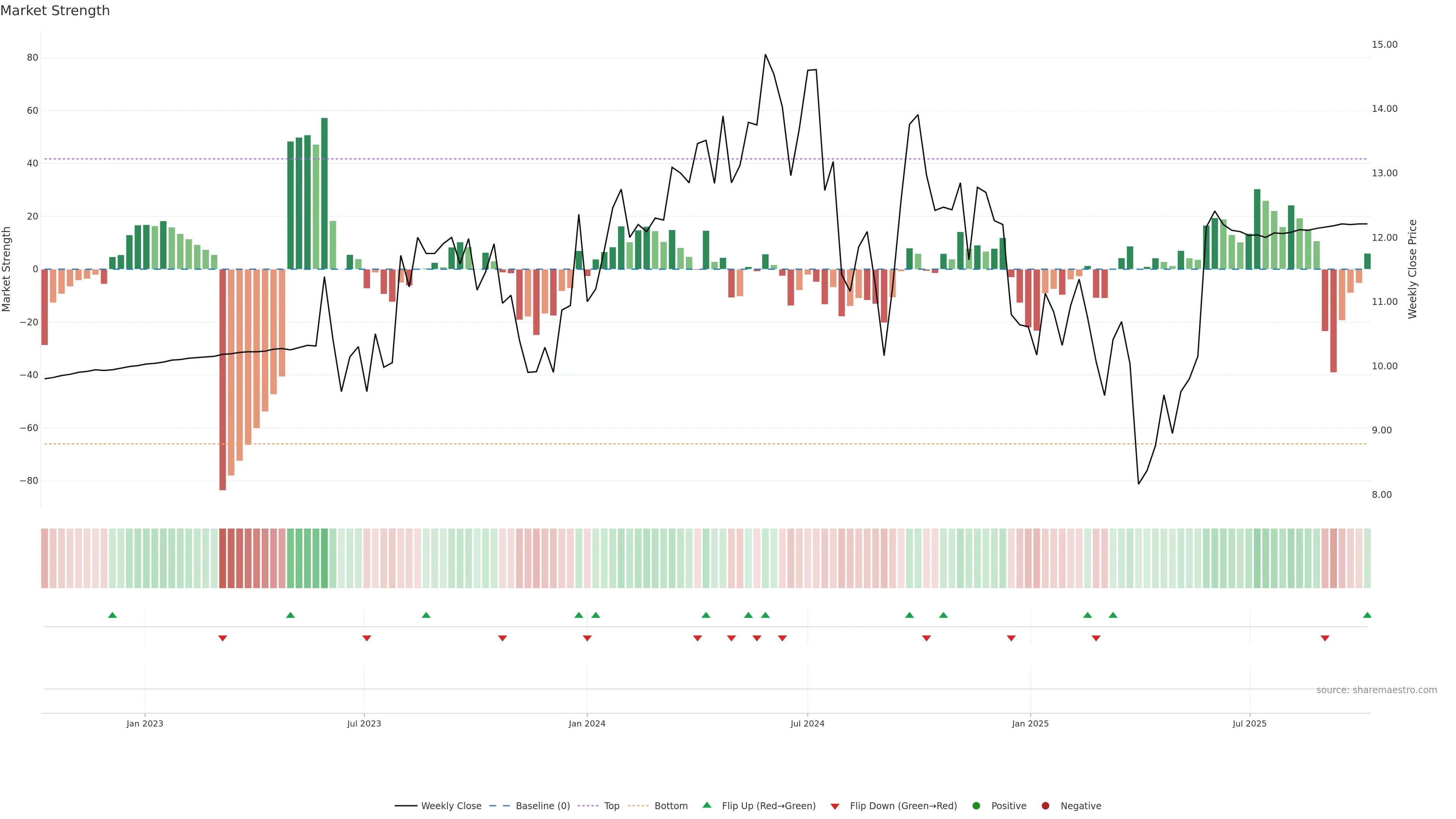This screenshot has width=1456, height=819.
Task: Click the sharemaestro.com source text
Action: [x=1376, y=690]
